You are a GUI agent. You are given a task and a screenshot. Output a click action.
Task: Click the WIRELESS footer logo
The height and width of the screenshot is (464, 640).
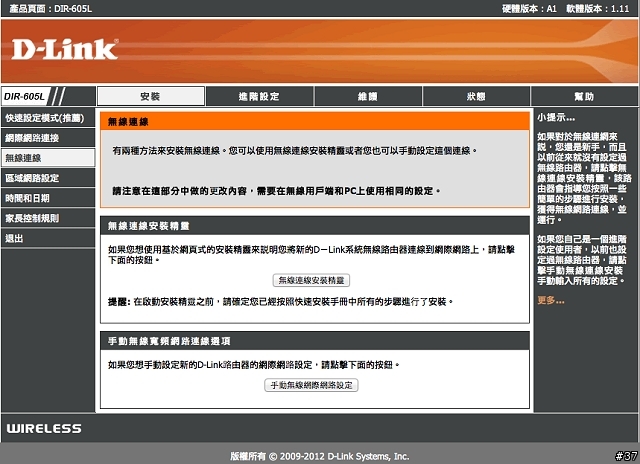click(x=44, y=428)
